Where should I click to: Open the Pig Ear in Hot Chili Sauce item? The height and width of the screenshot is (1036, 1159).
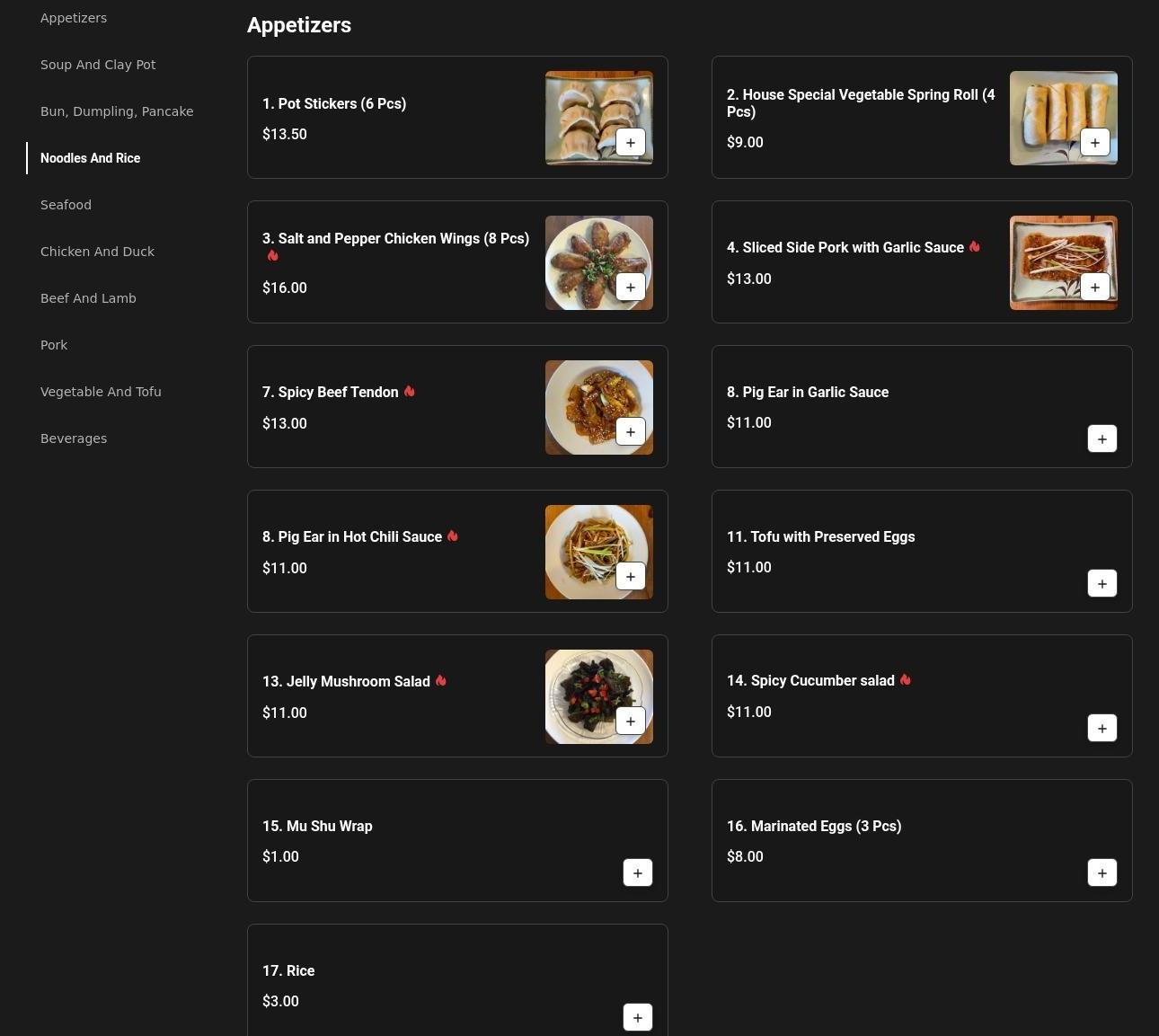359,537
